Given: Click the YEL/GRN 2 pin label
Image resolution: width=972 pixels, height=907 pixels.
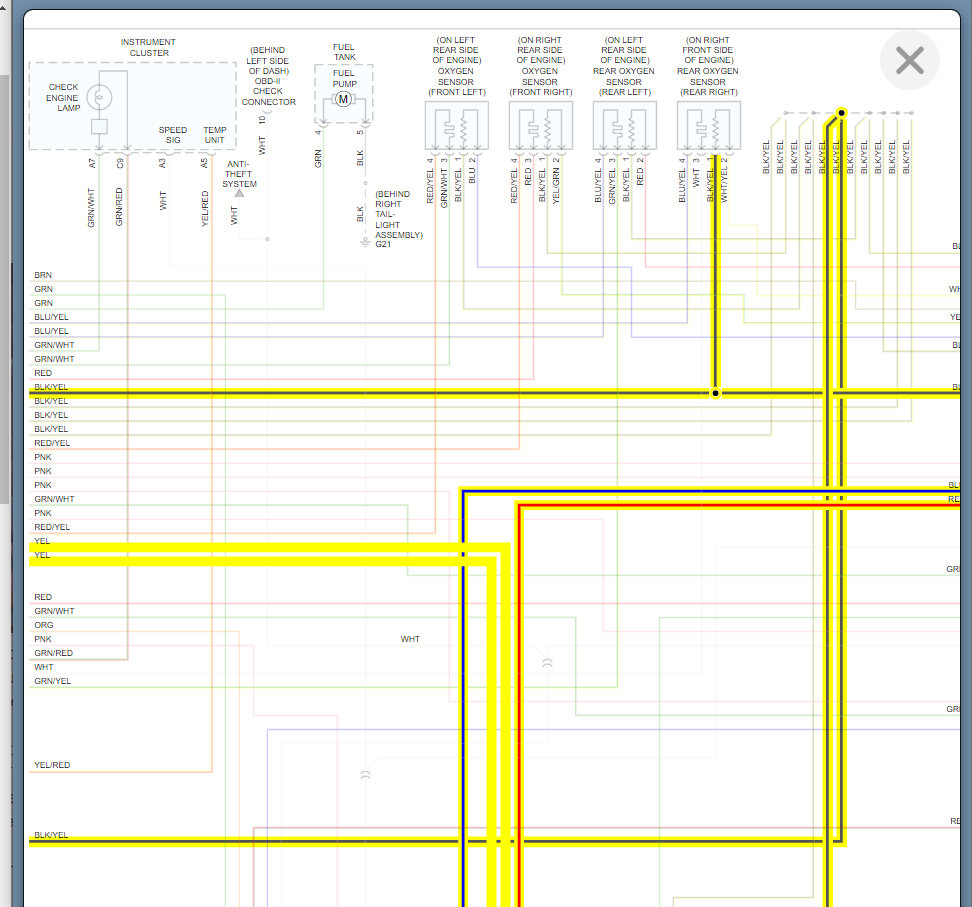Looking at the screenshot, I should click(x=556, y=180).
